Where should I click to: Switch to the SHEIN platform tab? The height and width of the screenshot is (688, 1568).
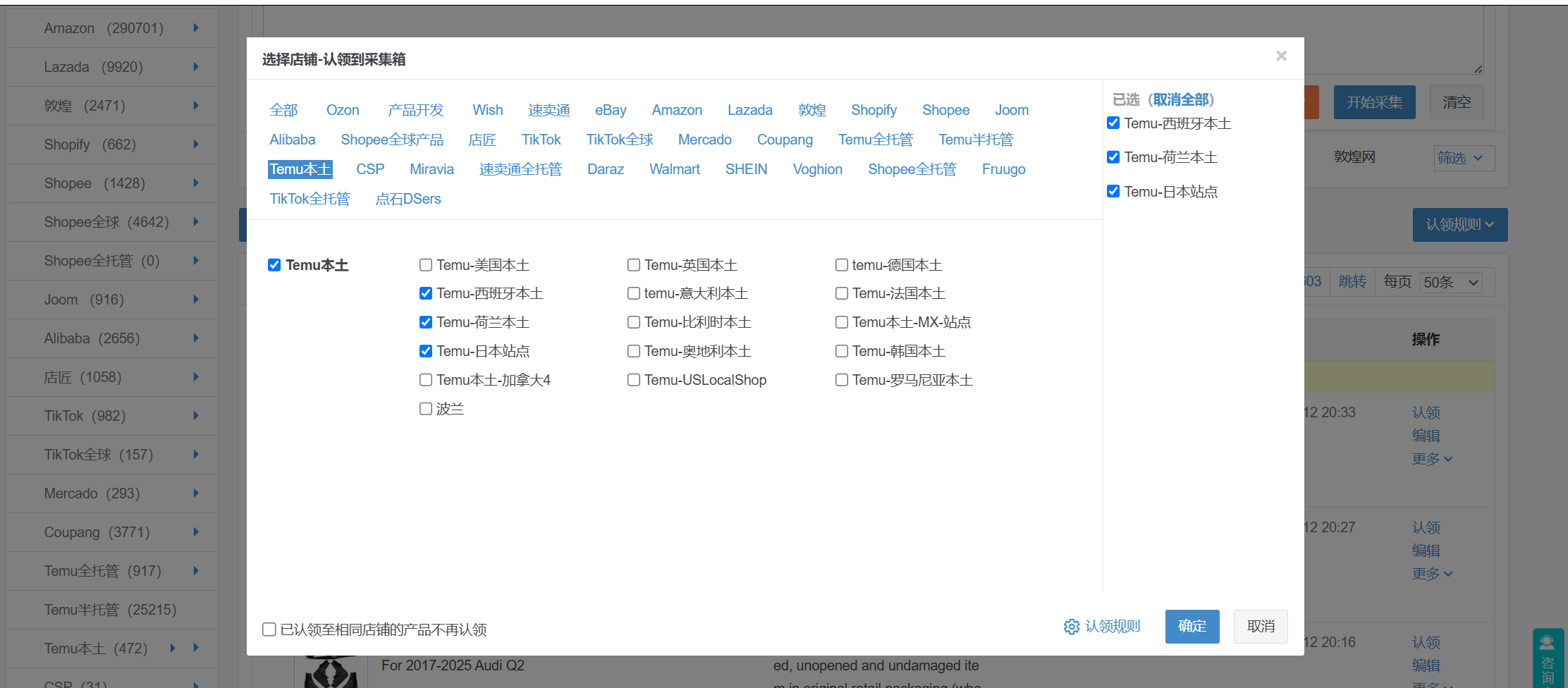pos(747,169)
